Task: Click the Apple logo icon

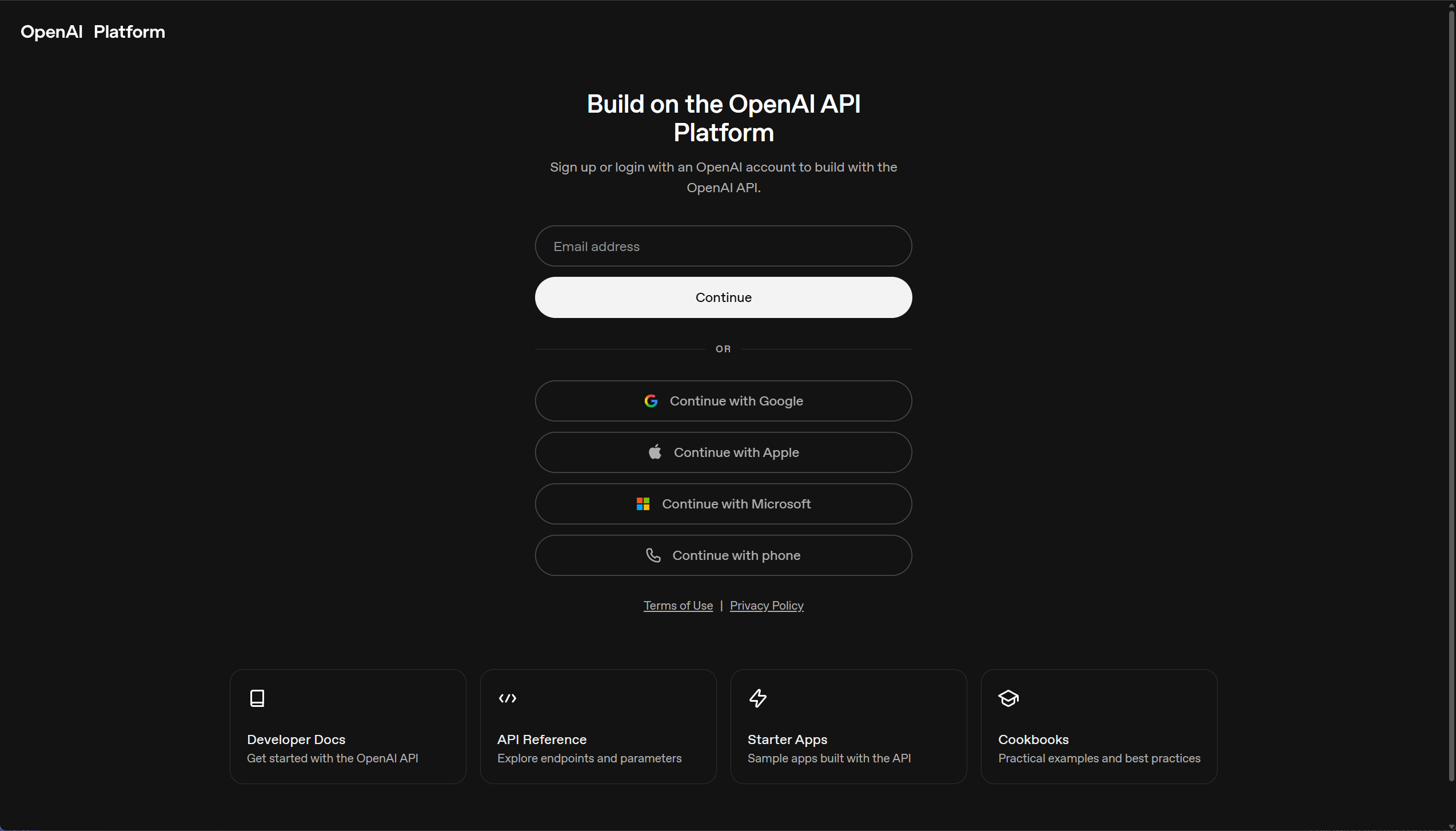Action: (655, 452)
